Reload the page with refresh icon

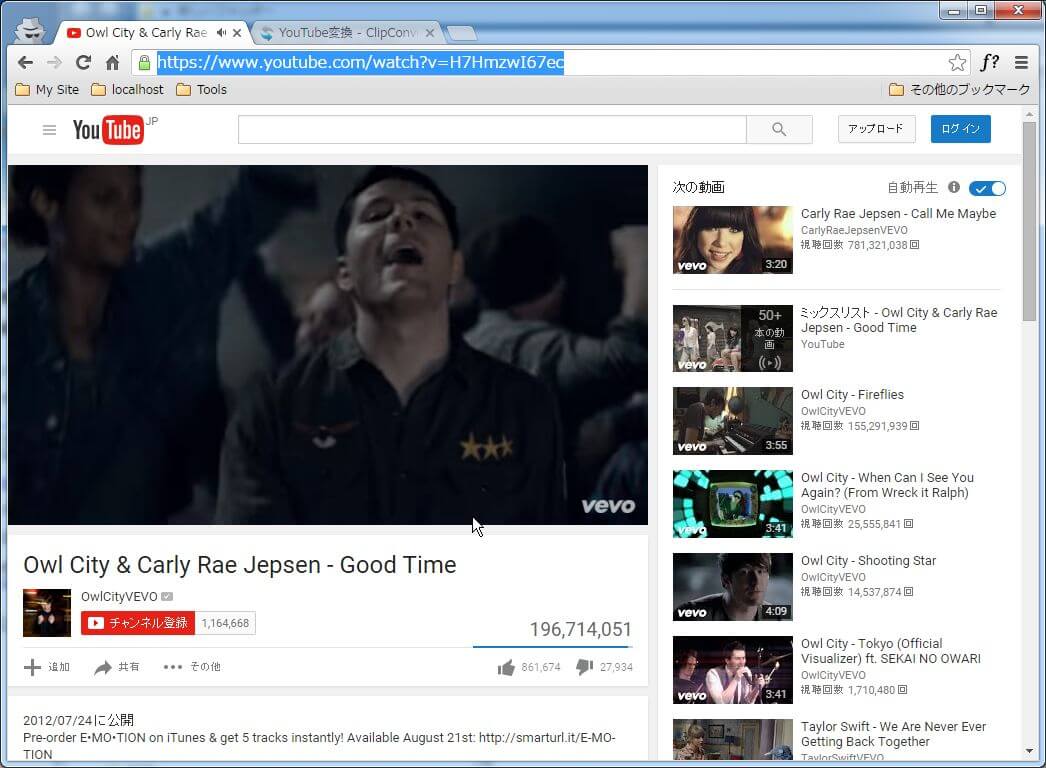[83, 63]
